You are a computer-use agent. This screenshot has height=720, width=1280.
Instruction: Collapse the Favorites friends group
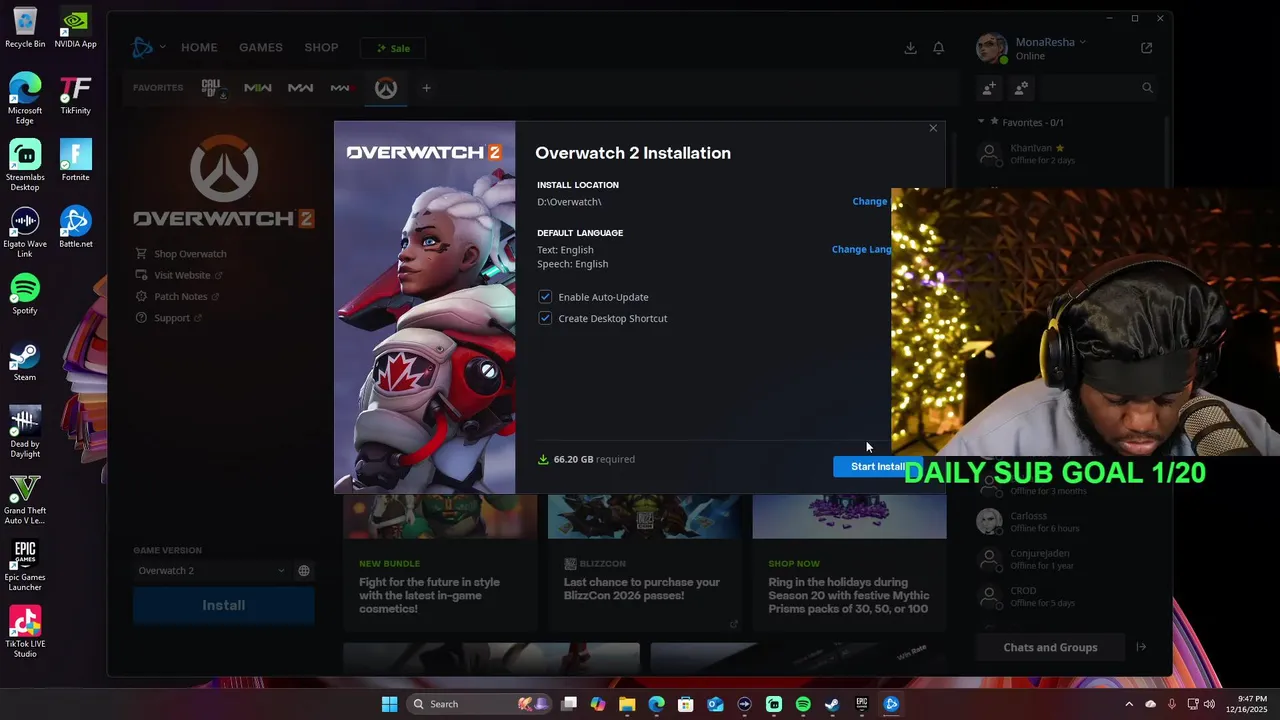981,122
